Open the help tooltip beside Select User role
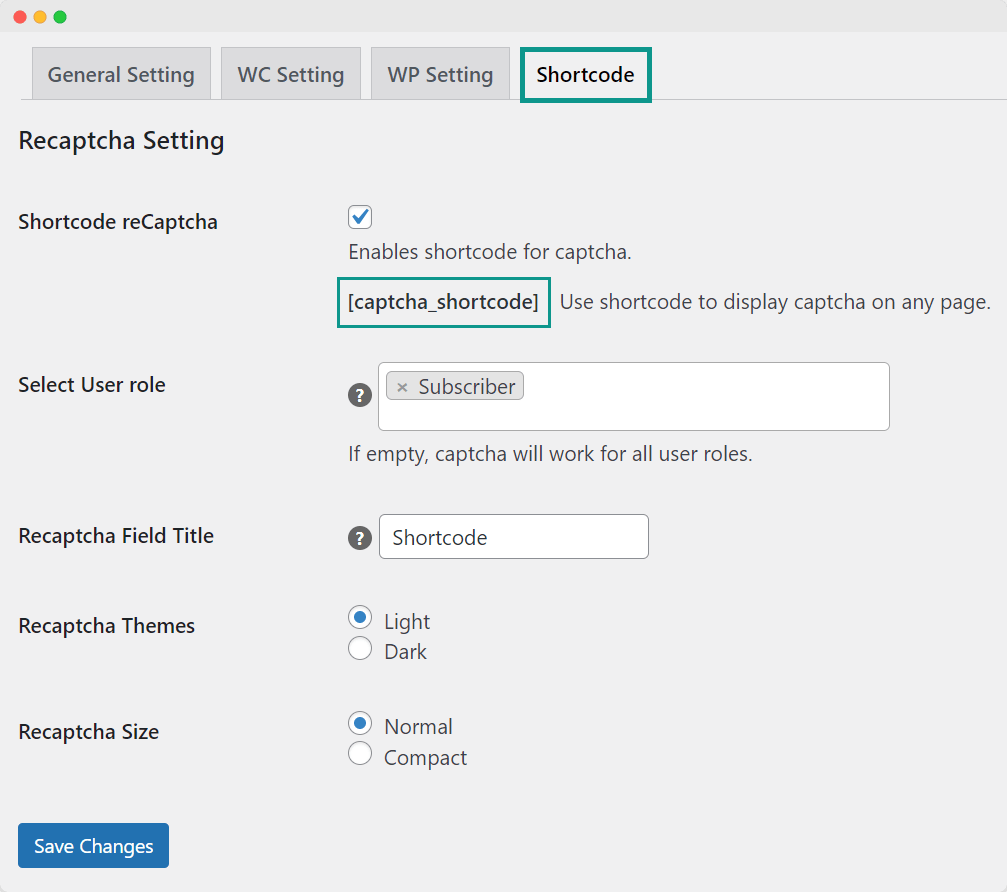The width and height of the screenshot is (1007, 892). (x=359, y=396)
